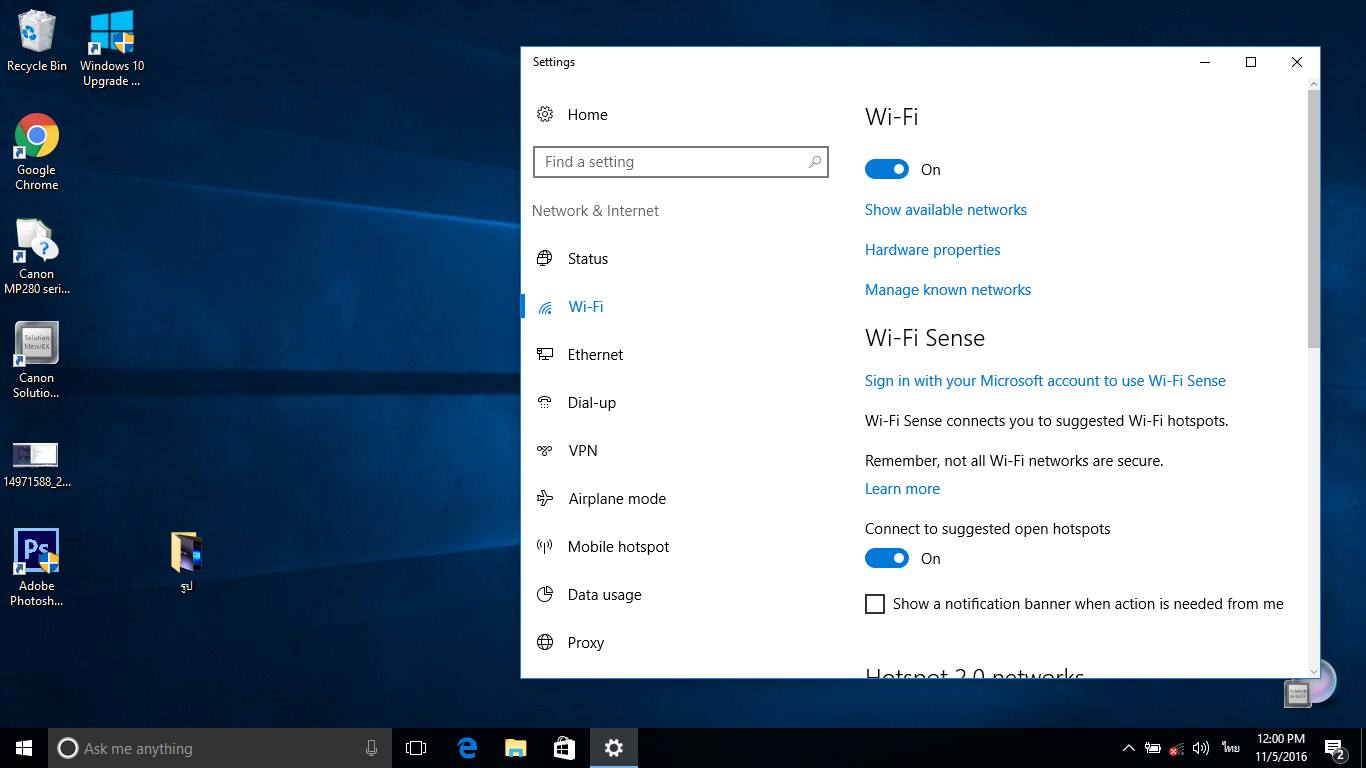Click the Dial-up icon
Image resolution: width=1366 pixels, height=768 pixels.
pos(545,402)
